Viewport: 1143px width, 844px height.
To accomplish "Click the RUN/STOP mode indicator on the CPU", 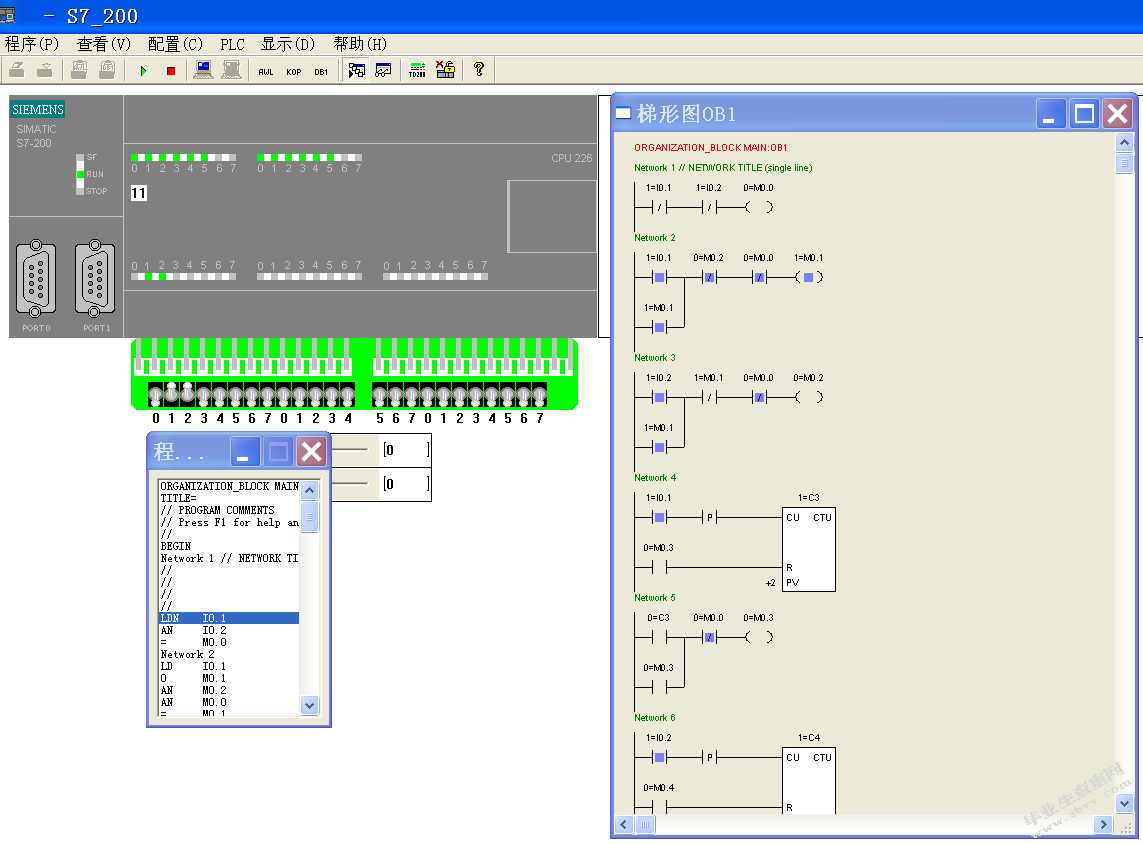I will click(80, 174).
